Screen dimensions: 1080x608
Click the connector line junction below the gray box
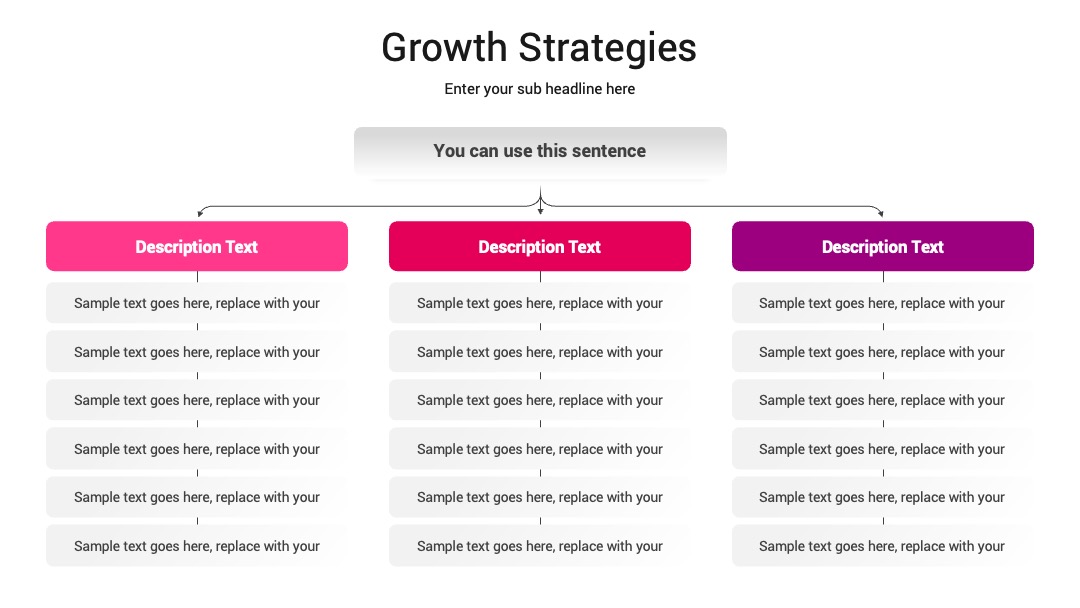pyautogui.click(x=541, y=202)
